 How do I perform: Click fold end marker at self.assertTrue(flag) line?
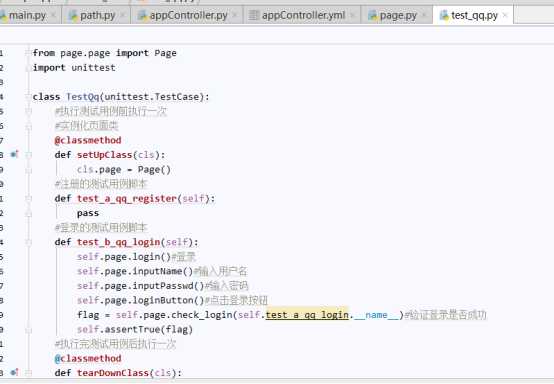[28, 330]
